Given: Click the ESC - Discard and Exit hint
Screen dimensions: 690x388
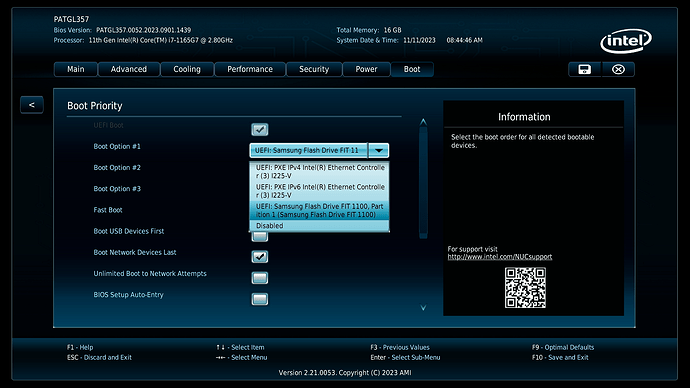Looking at the screenshot, I should point(99,357).
